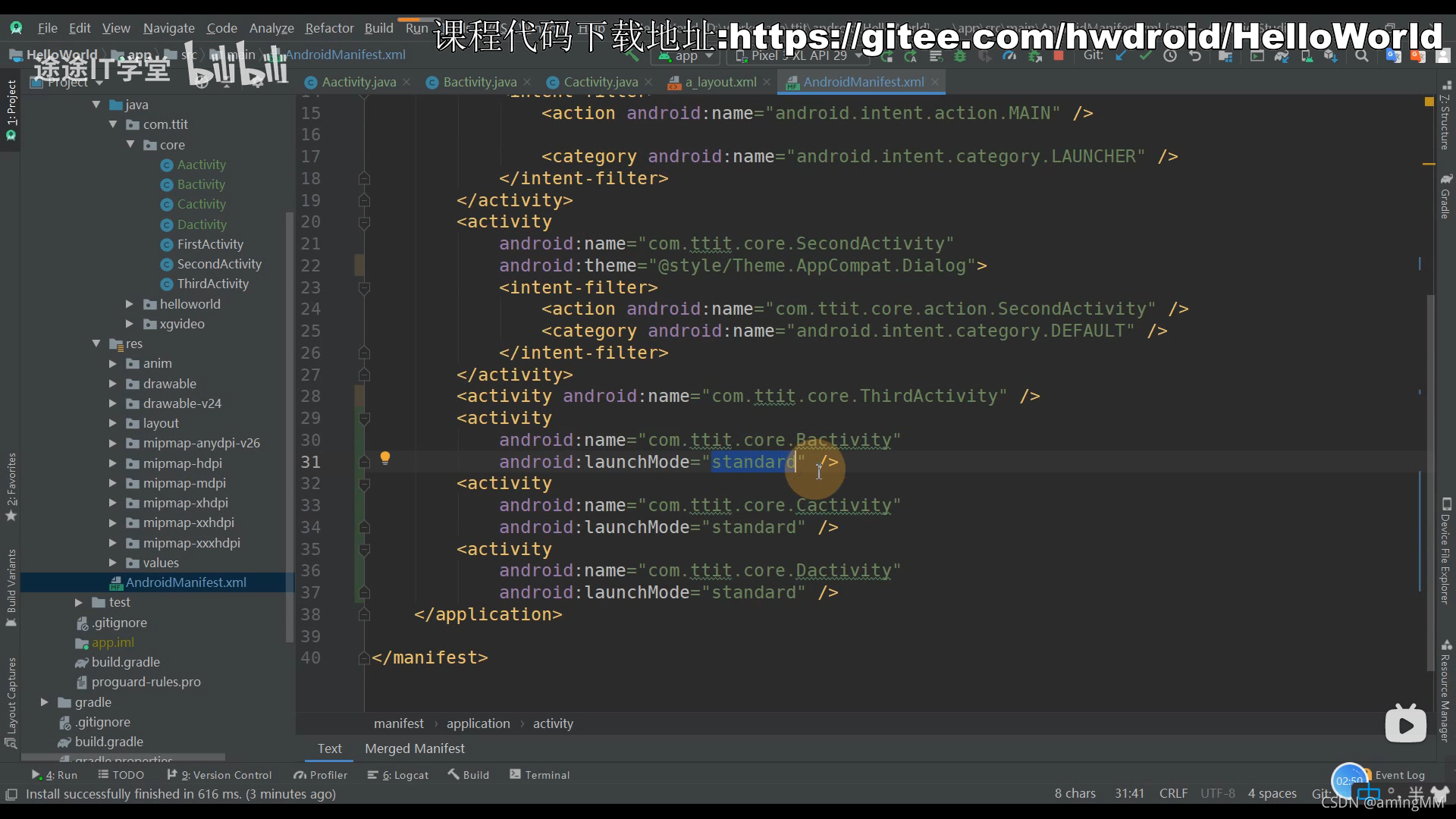Select proguard-rules.pro file
The image size is (1456, 819).
pos(146,682)
